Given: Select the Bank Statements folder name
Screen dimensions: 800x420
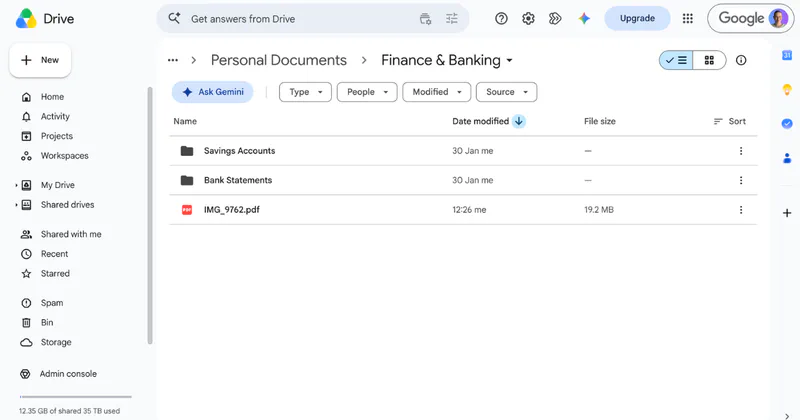Looking at the screenshot, I should pyautogui.click(x=238, y=180).
